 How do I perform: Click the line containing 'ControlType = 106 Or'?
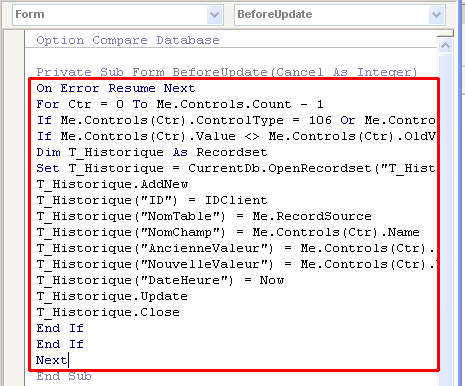click(236, 120)
